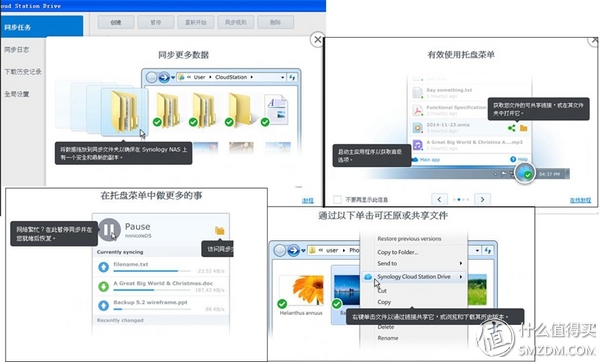This screenshot has height=362, width=600.
Task: Choose Copy in the context menu
Action: pos(384,302)
